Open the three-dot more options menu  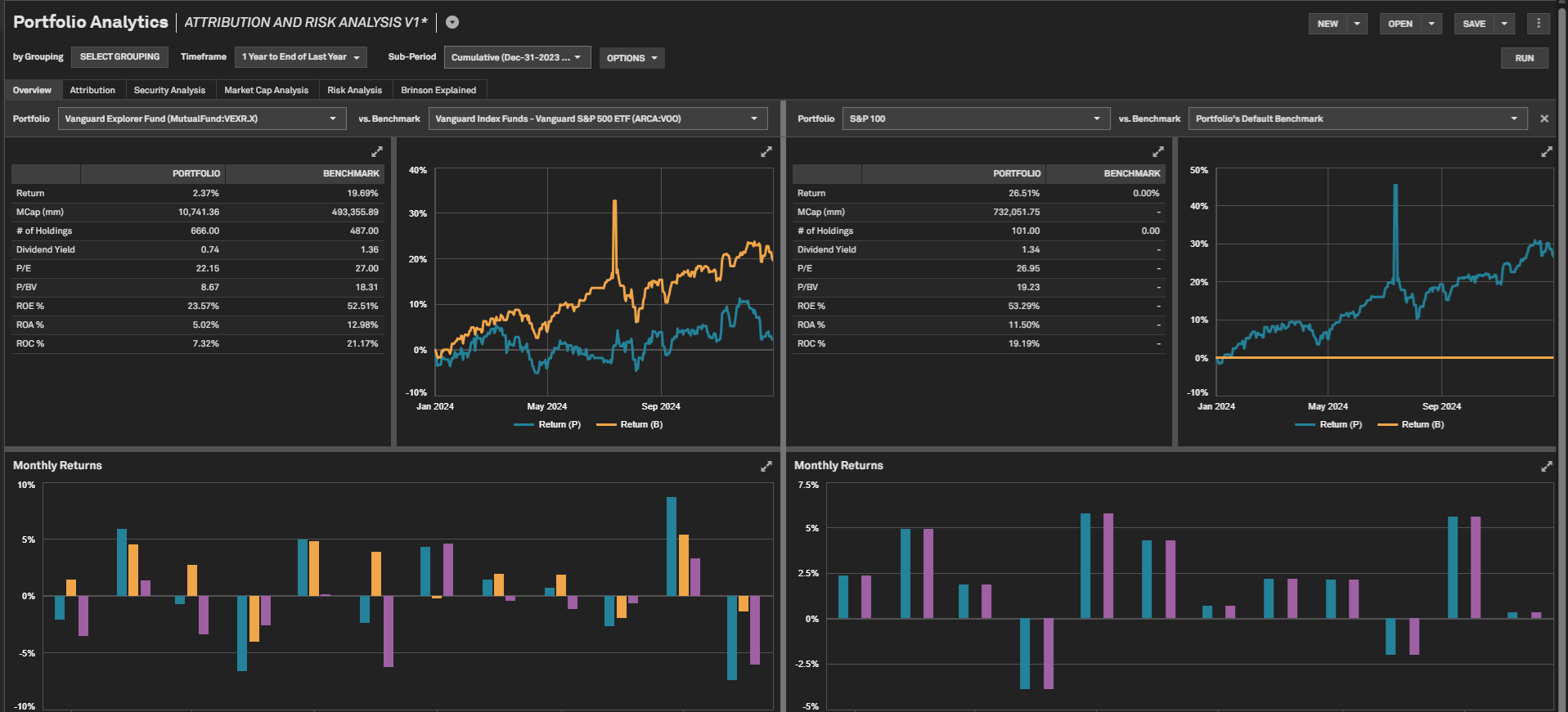click(x=1538, y=24)
